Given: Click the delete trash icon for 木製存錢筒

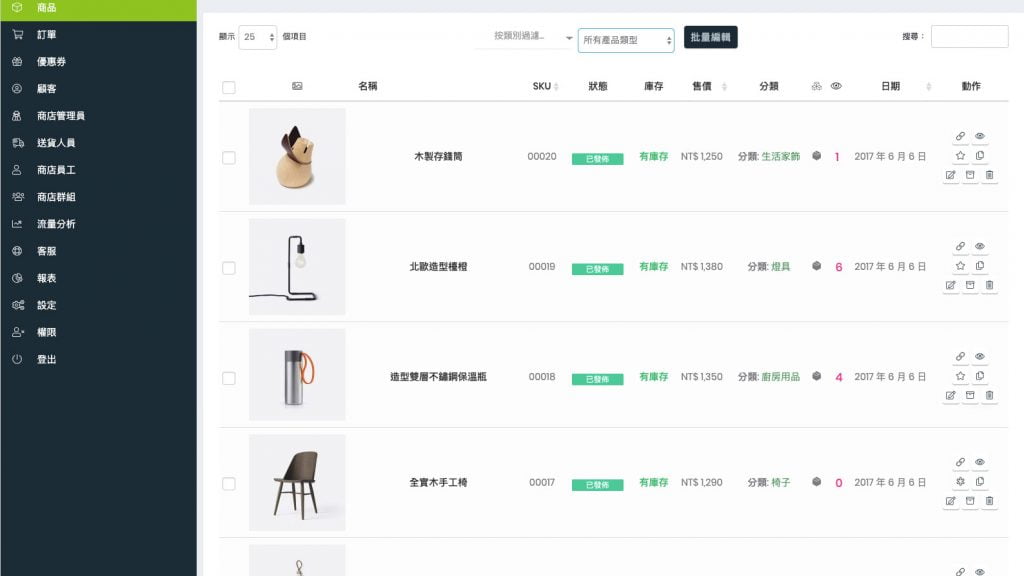Looking at the screenshot, I should click(x=989, y=175).
